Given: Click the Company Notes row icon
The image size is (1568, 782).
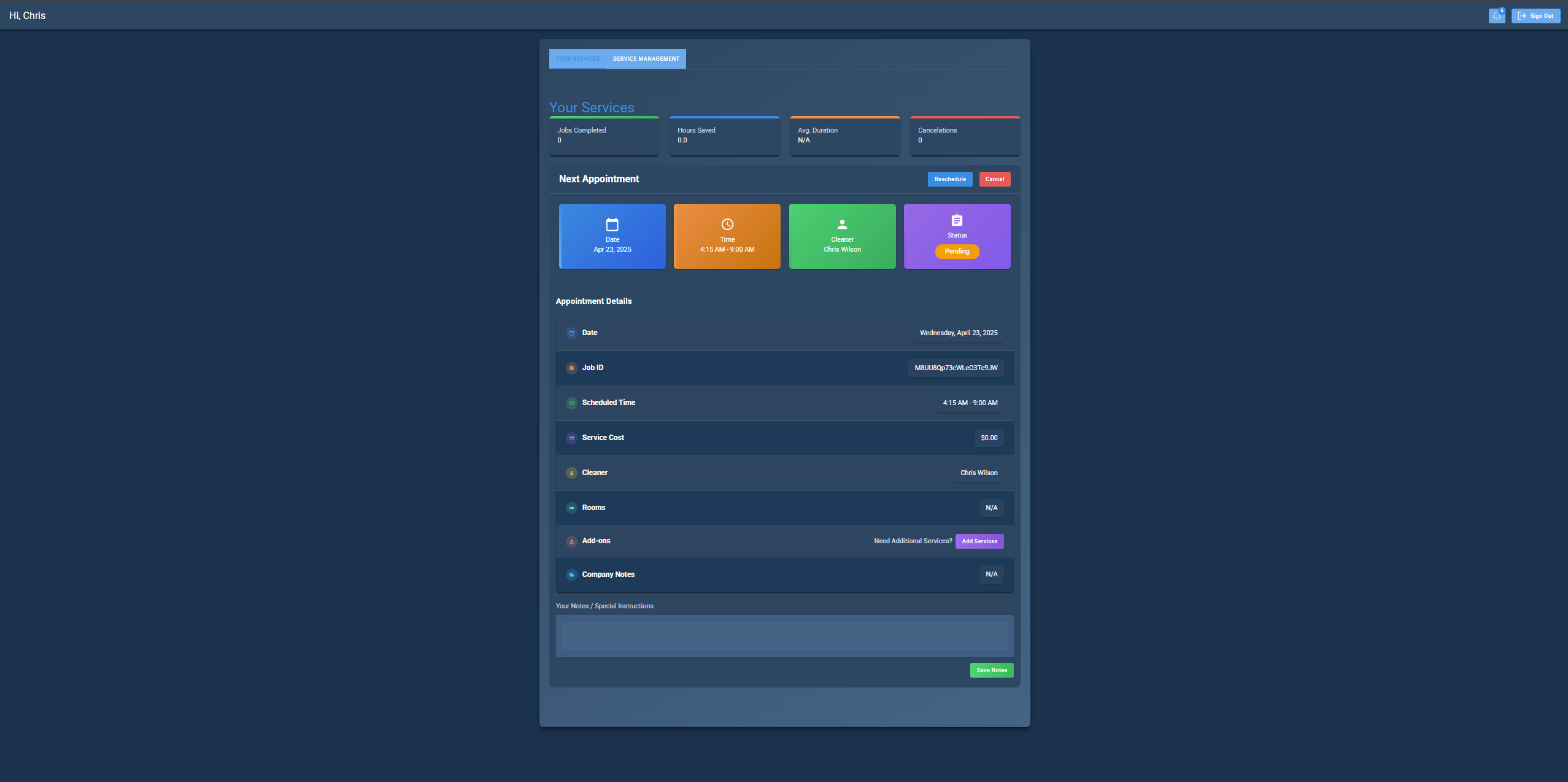Looking at the screenshot, I should point(571,575).
